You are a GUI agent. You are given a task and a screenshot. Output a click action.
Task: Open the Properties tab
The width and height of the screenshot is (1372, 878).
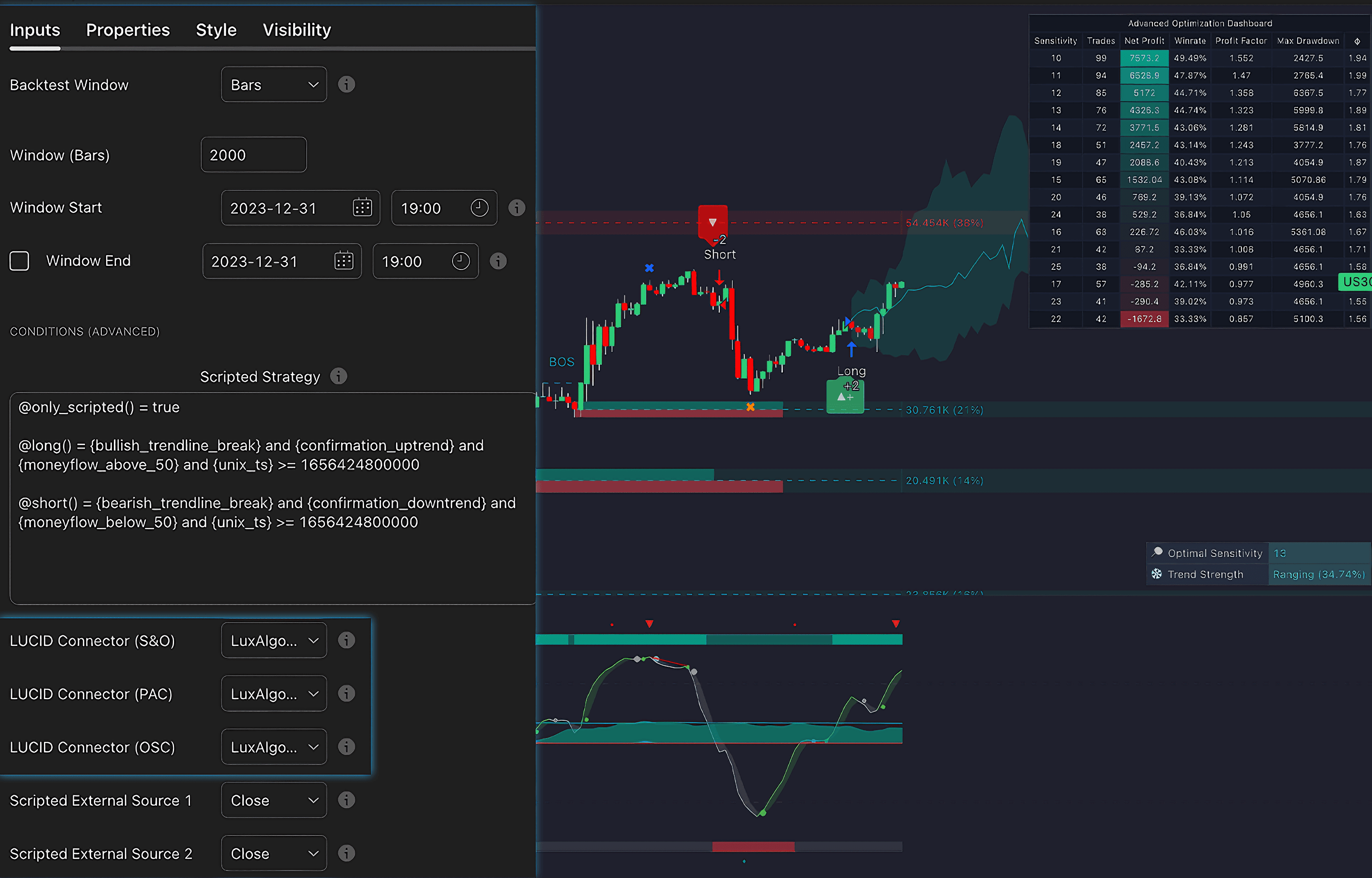[128, 30]
